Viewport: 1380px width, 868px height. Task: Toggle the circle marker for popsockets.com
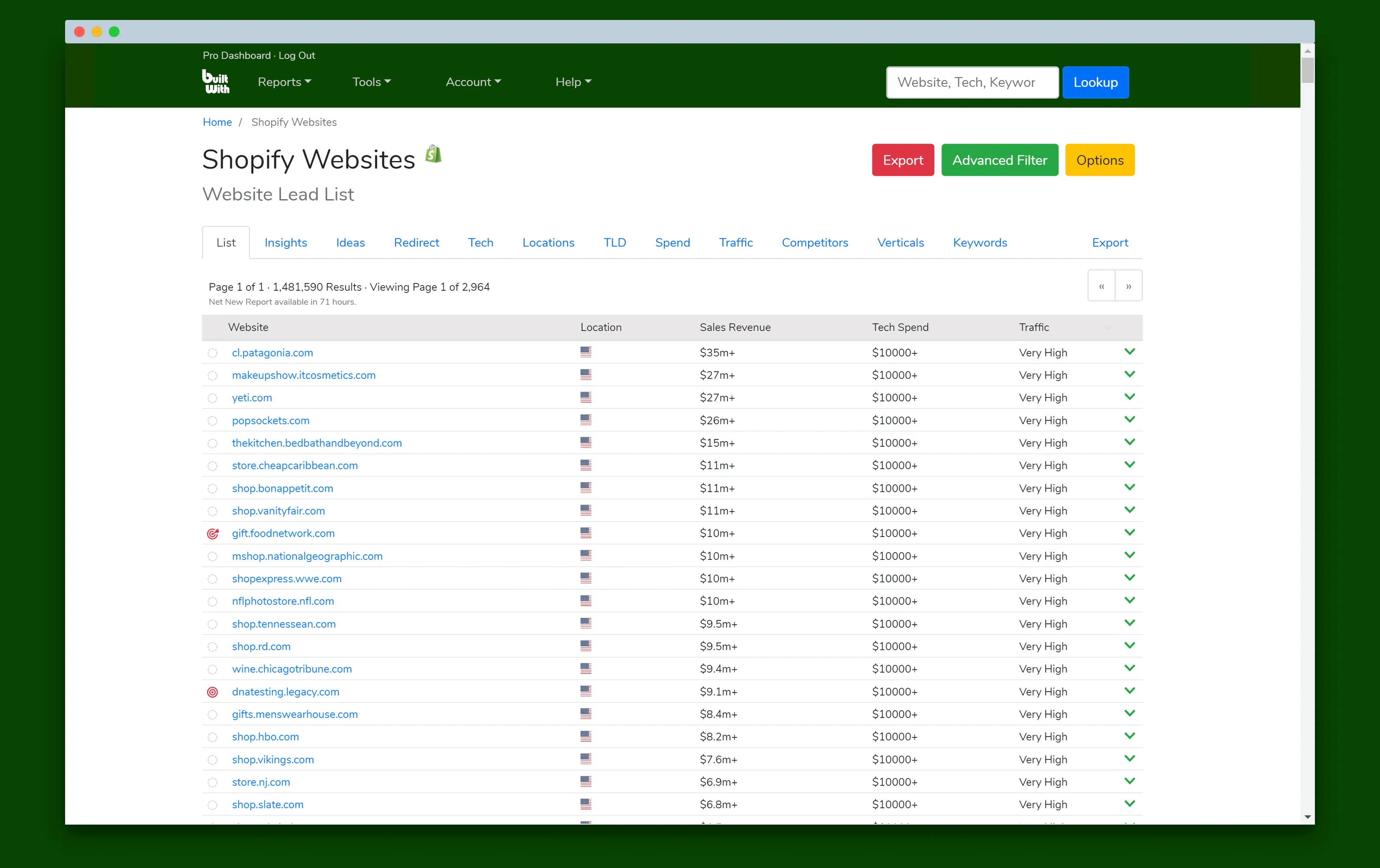click(213, 421)
